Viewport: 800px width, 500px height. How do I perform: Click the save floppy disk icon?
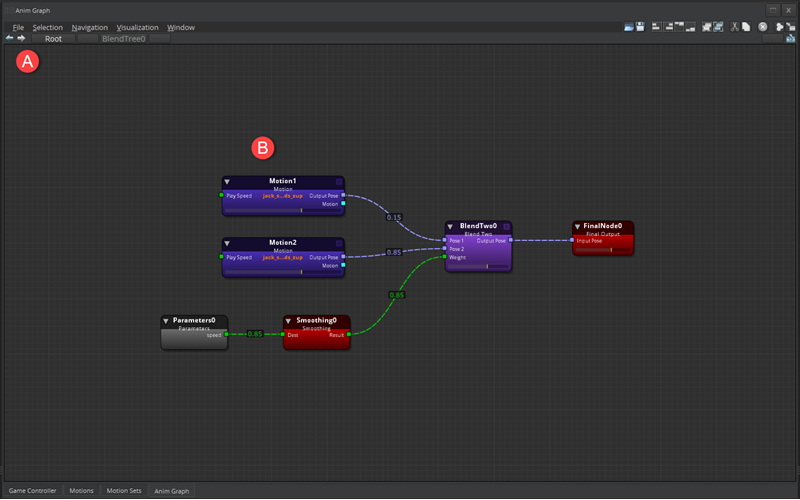(x=639, y=27)
